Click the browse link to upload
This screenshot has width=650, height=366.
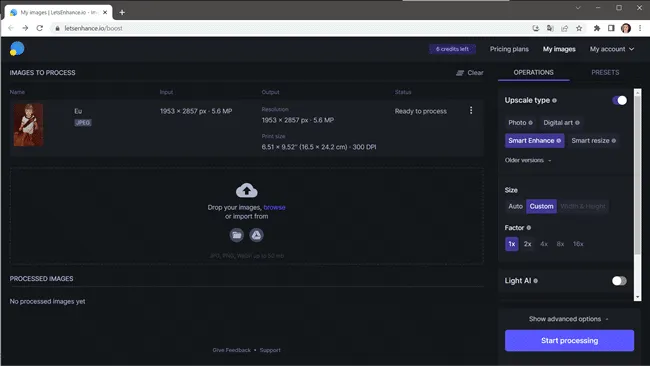[x=274, y=207]
